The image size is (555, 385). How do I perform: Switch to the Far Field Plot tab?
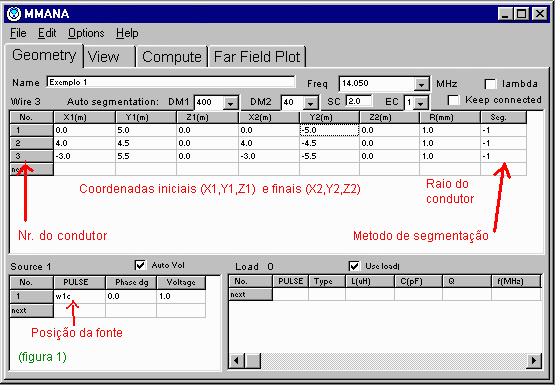pyautogui.click(x=257, y=57)
